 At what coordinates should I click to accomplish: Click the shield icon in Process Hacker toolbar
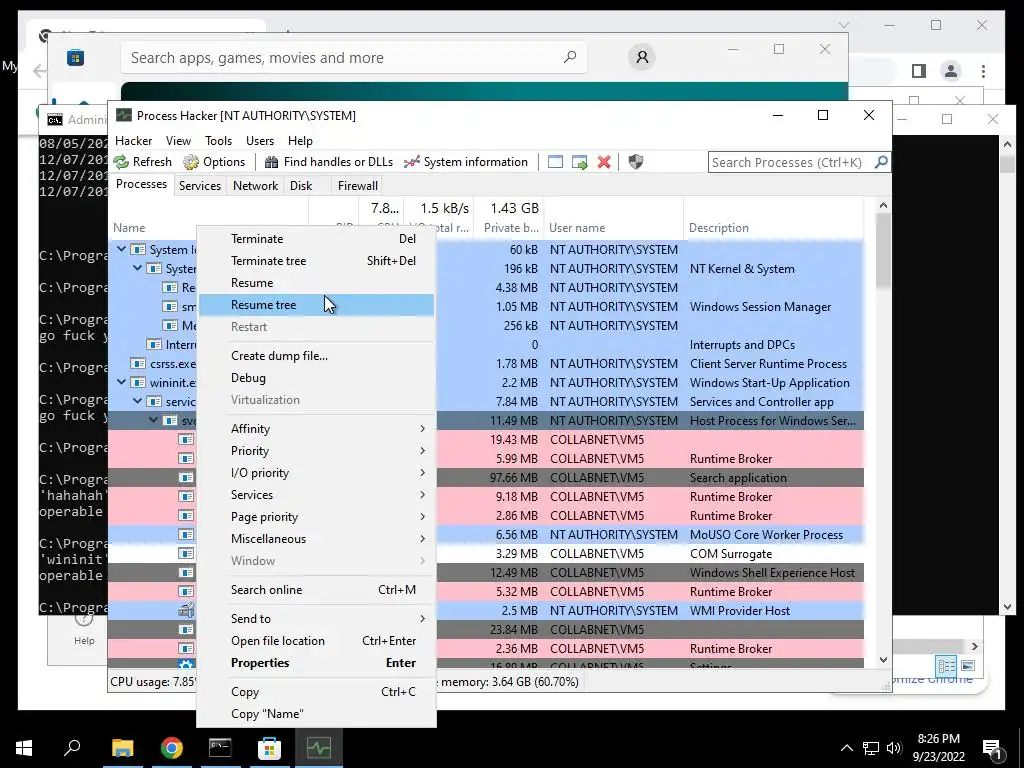tap(635, 162)
